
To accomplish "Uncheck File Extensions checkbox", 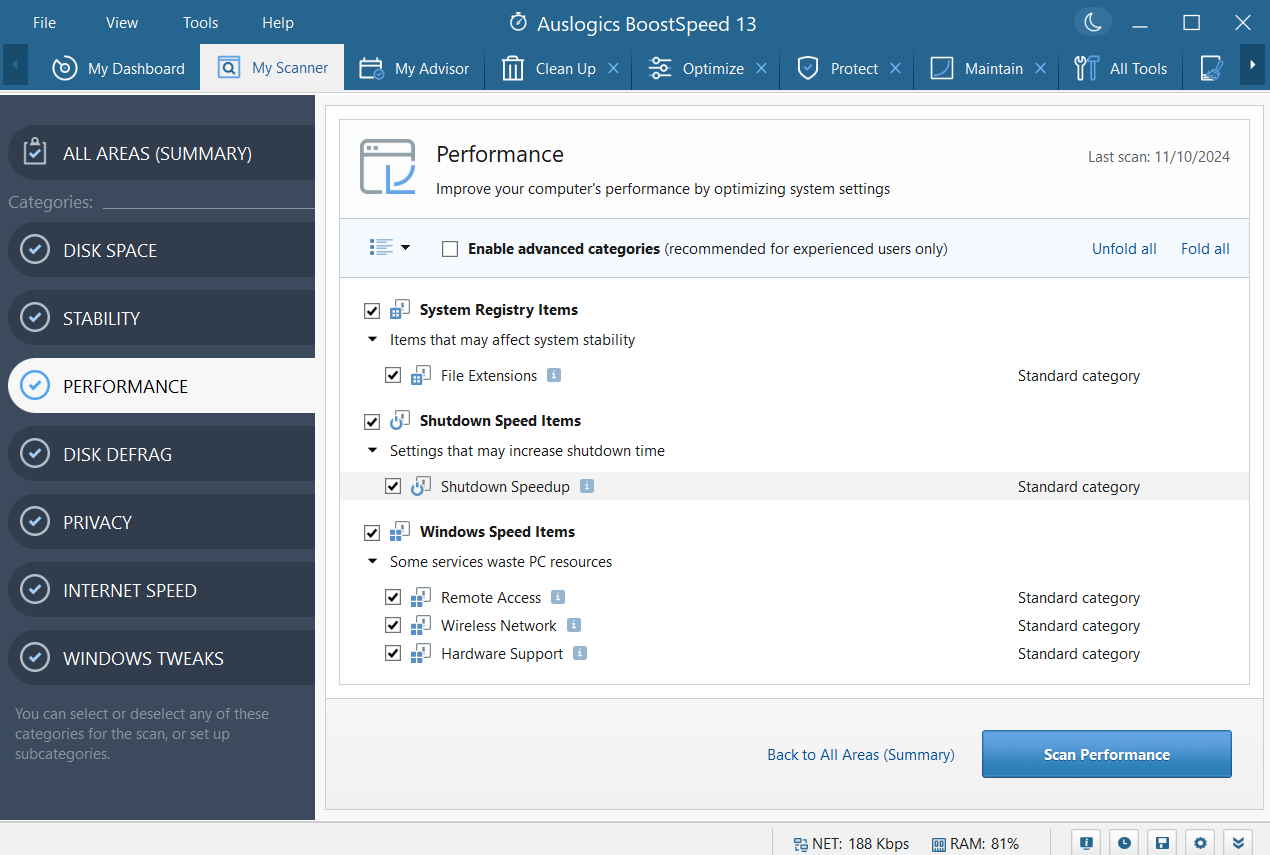I will (x=393, y=376).
